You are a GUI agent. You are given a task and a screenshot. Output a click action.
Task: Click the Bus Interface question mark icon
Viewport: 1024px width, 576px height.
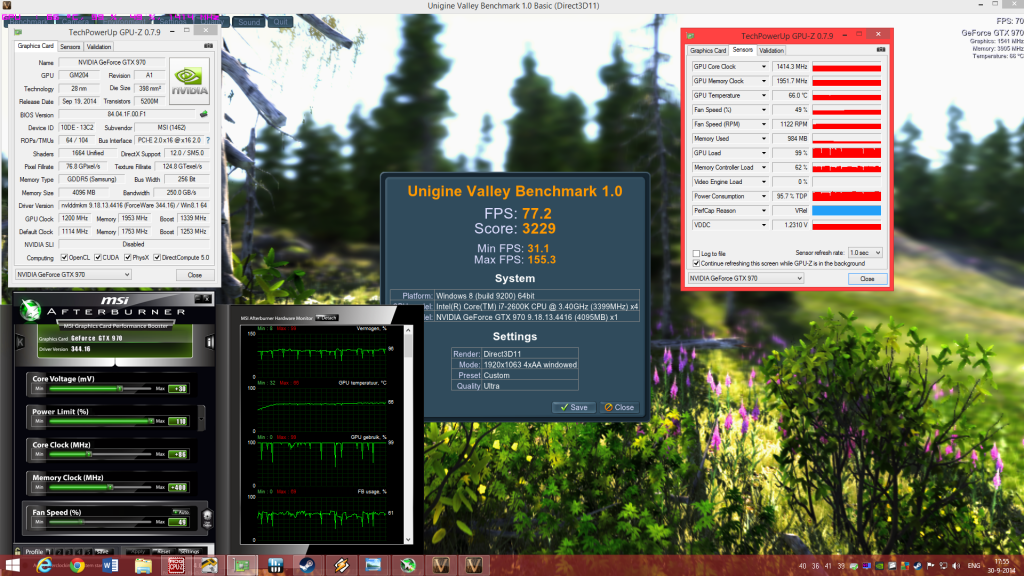208,140
